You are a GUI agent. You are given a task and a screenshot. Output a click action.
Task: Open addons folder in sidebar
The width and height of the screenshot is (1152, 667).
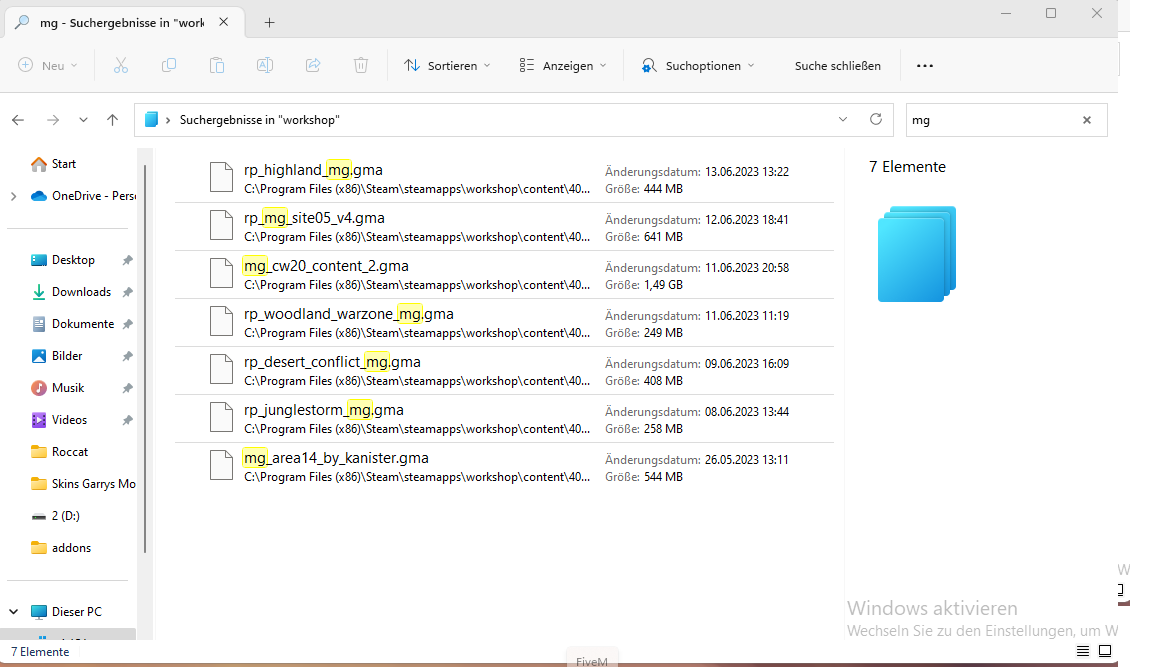pyautogui.click(x=71, y=547)
